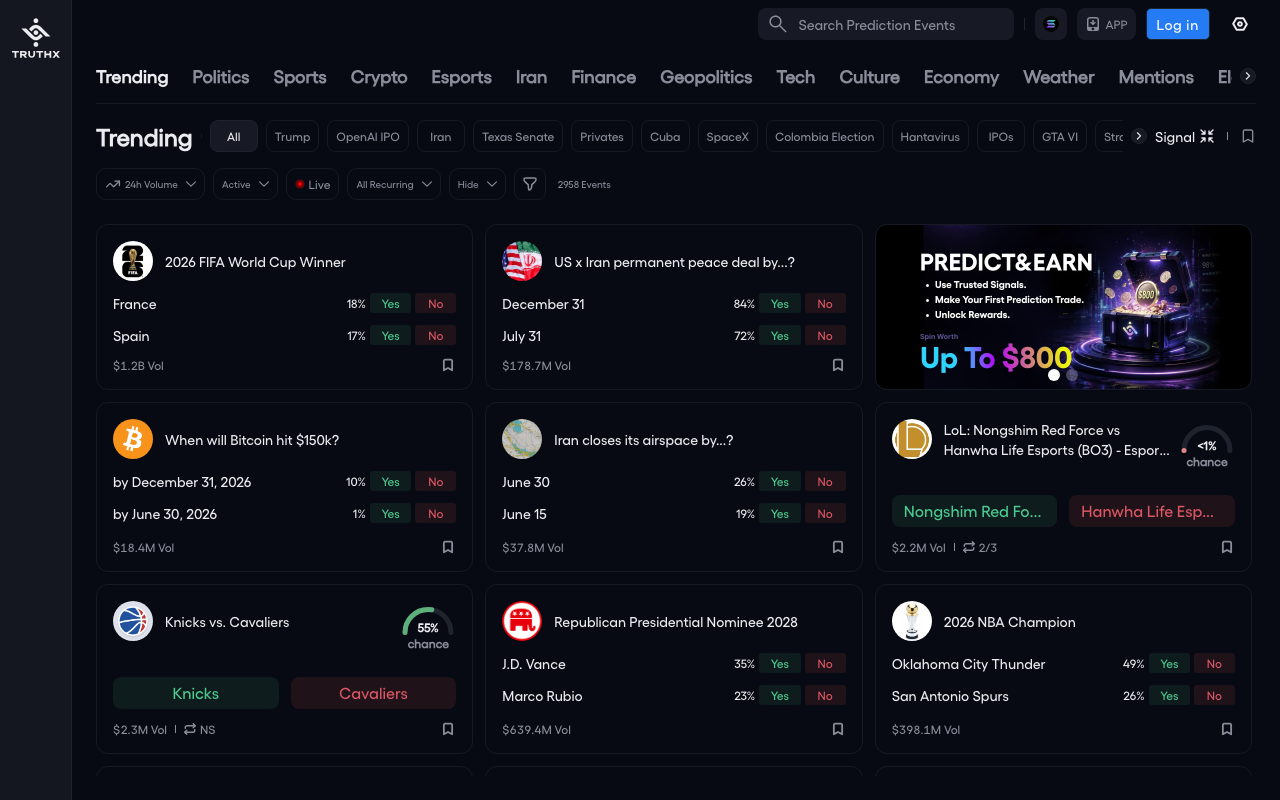1280x800 pixels.
Task: Pick Nongshim Red Force outcome button
Action: tap(974, 511)
